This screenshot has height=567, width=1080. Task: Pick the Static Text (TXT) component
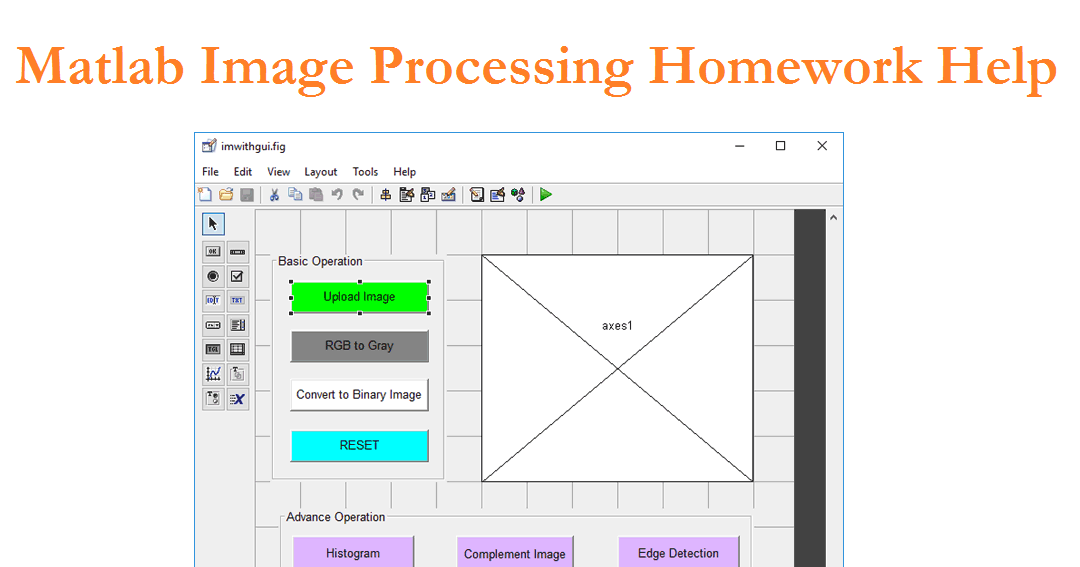coord(238,300)
